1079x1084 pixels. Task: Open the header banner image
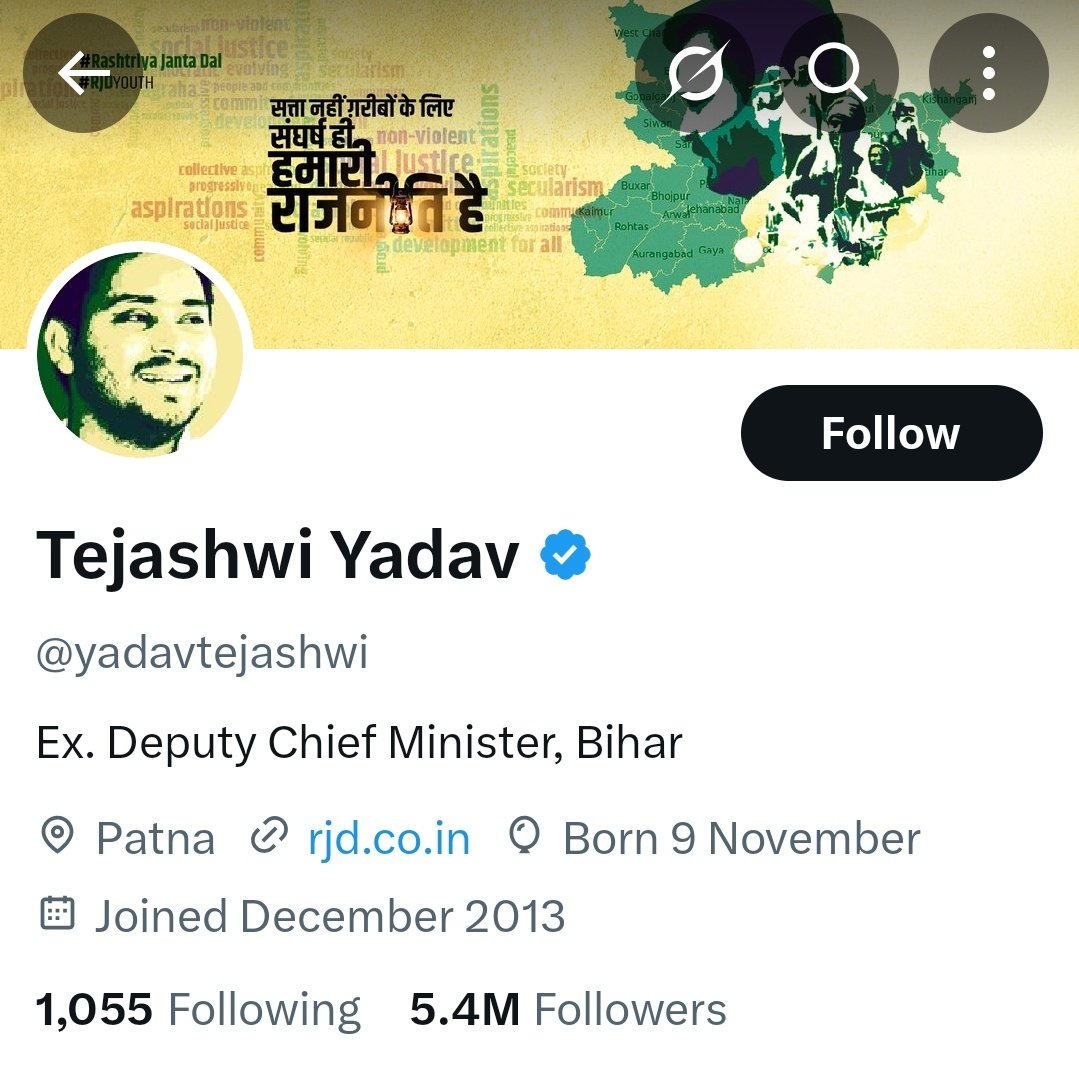click(539, 174)
